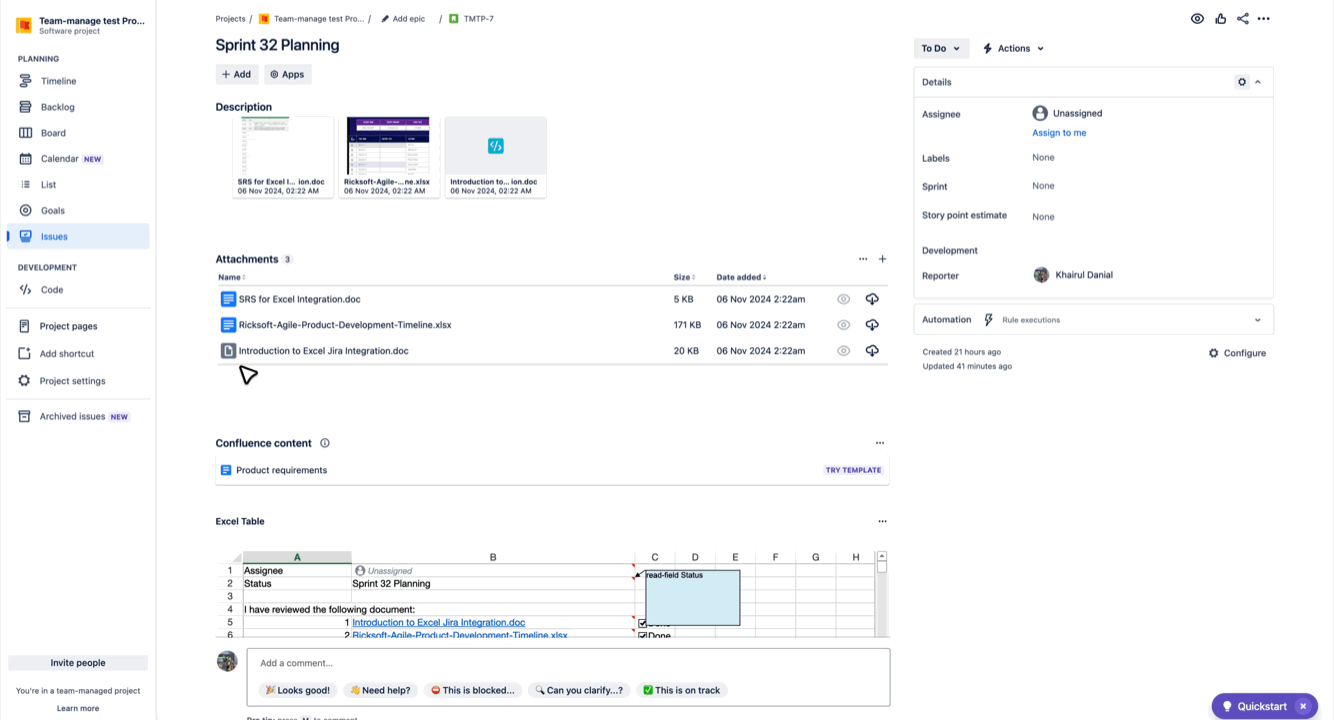Viewport: 1334px width, 720px height.
Task: Expand the Actions dropdown menu
Action: tap(1013, 48)
